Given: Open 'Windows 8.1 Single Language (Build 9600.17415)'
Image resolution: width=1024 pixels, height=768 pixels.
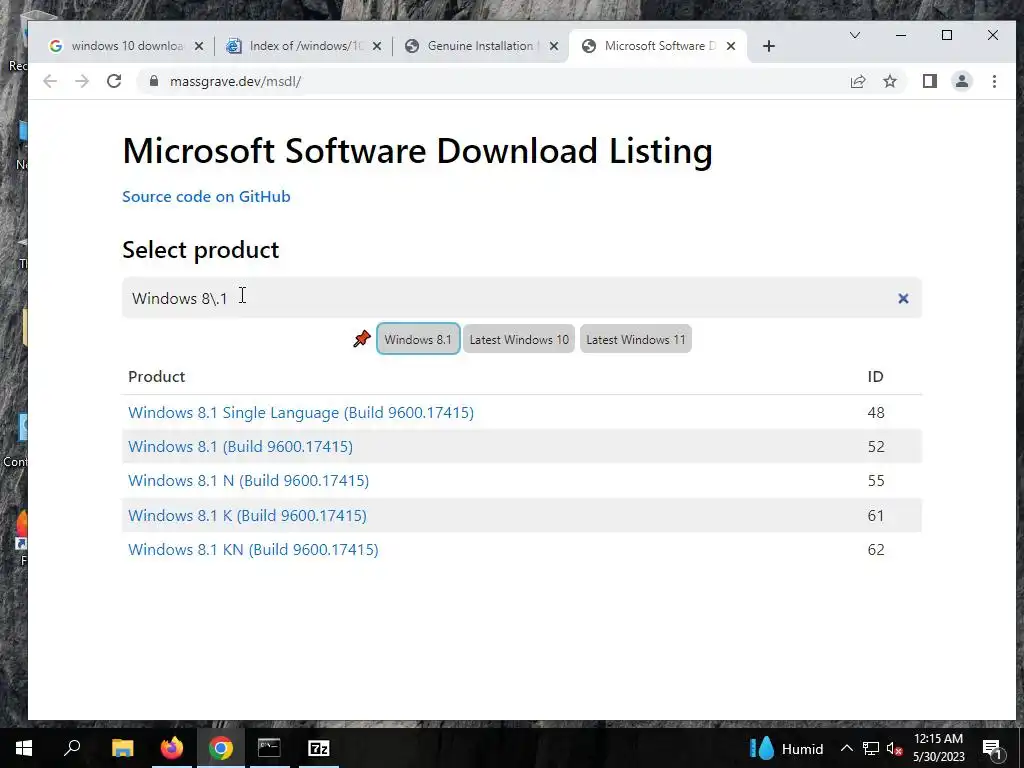Looking at the screenshot, I should point(301,413).
